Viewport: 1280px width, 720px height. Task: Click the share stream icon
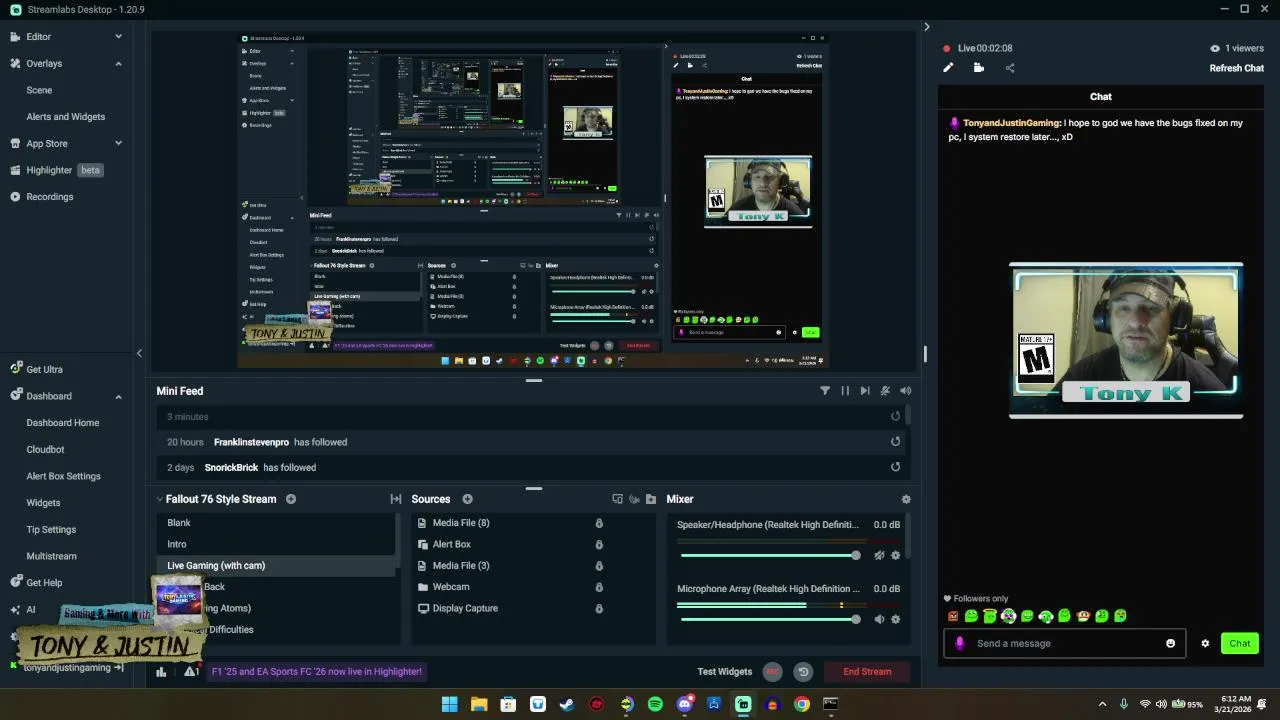(x=1010, y=68)
